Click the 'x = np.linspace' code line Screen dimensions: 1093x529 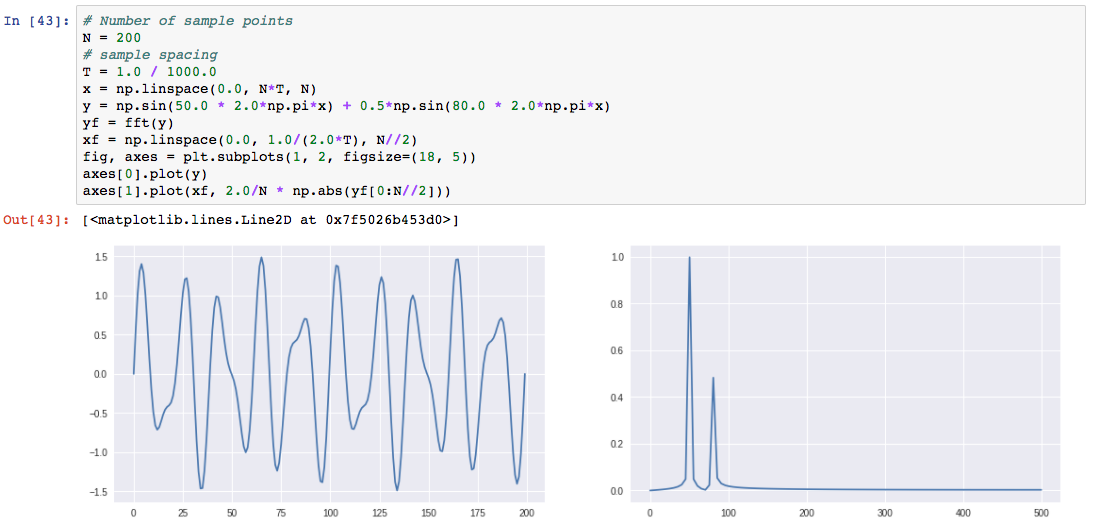200,89
